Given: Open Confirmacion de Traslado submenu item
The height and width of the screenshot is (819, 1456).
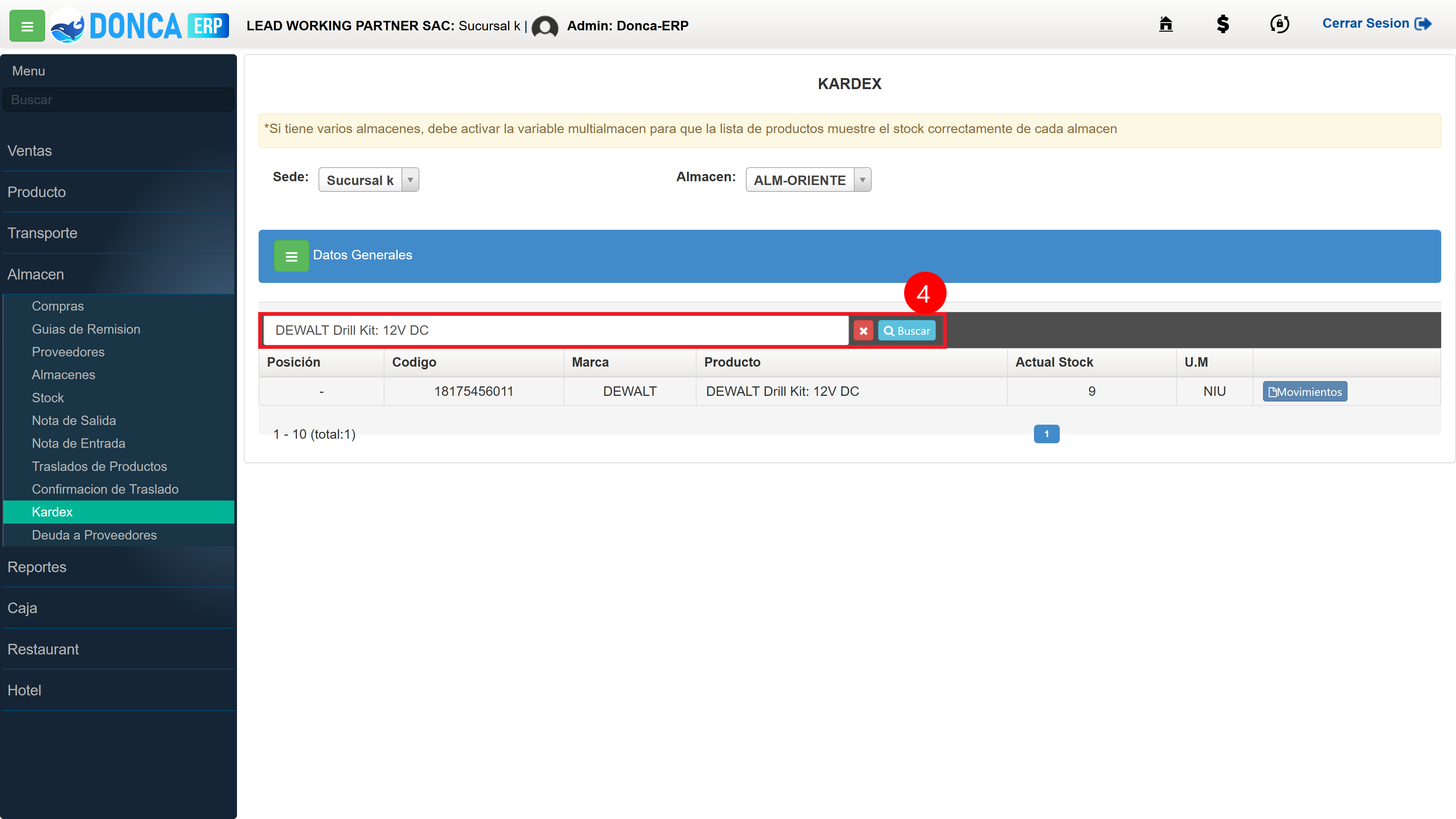Looking at the screenshot, I should click(119, 489).
